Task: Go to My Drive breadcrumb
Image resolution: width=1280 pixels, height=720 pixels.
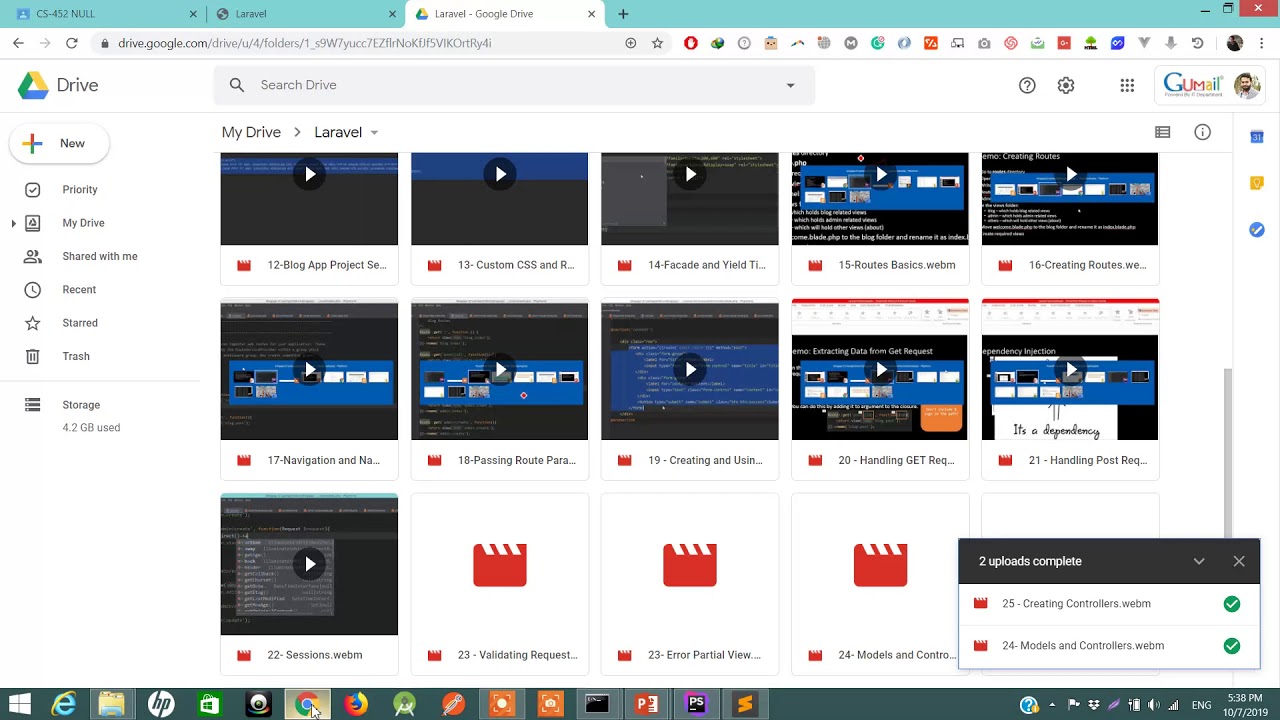Action: click(x=251, y=132)
